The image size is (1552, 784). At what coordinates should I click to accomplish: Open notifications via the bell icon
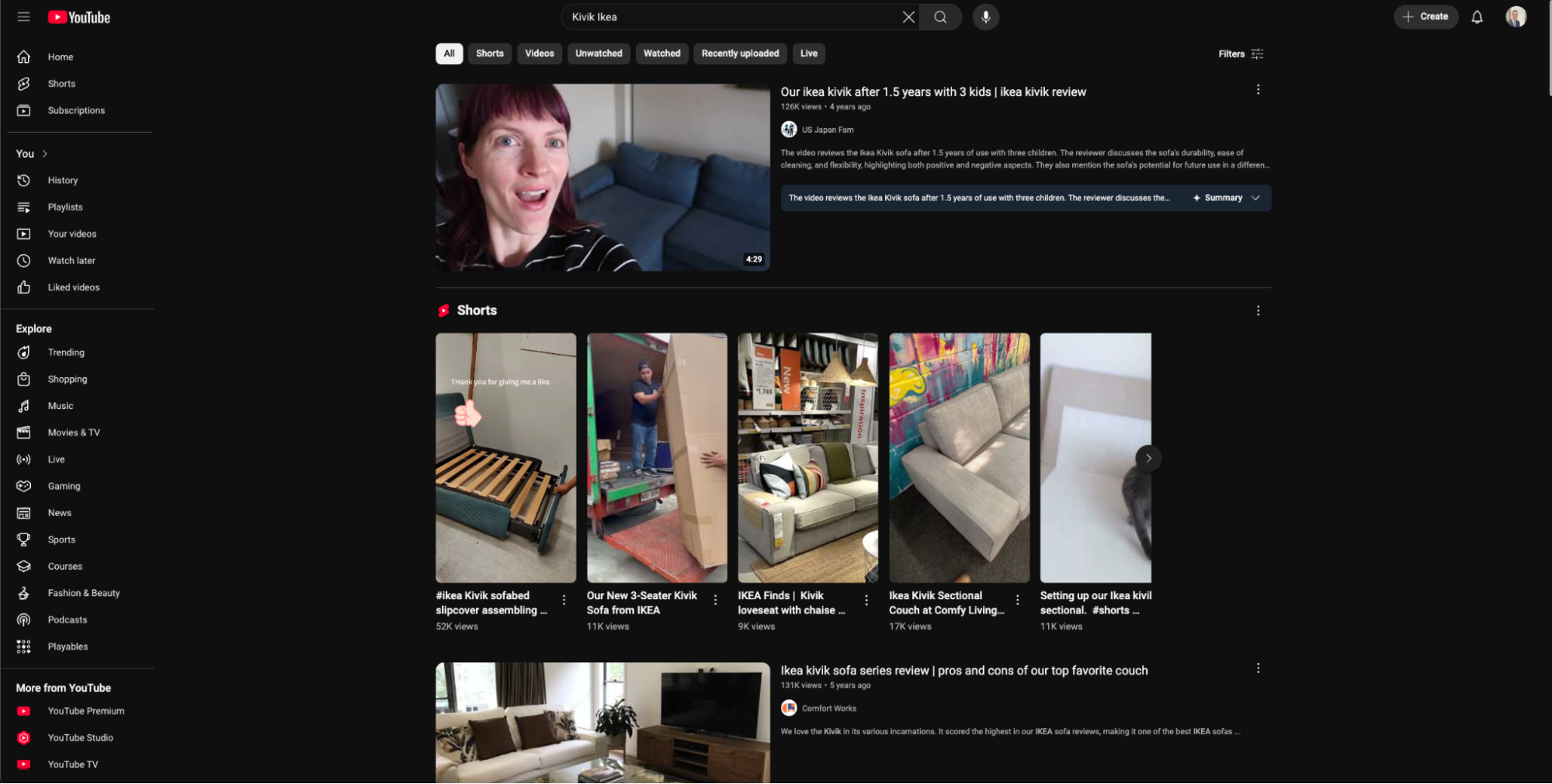click(x=1477, y=16)
